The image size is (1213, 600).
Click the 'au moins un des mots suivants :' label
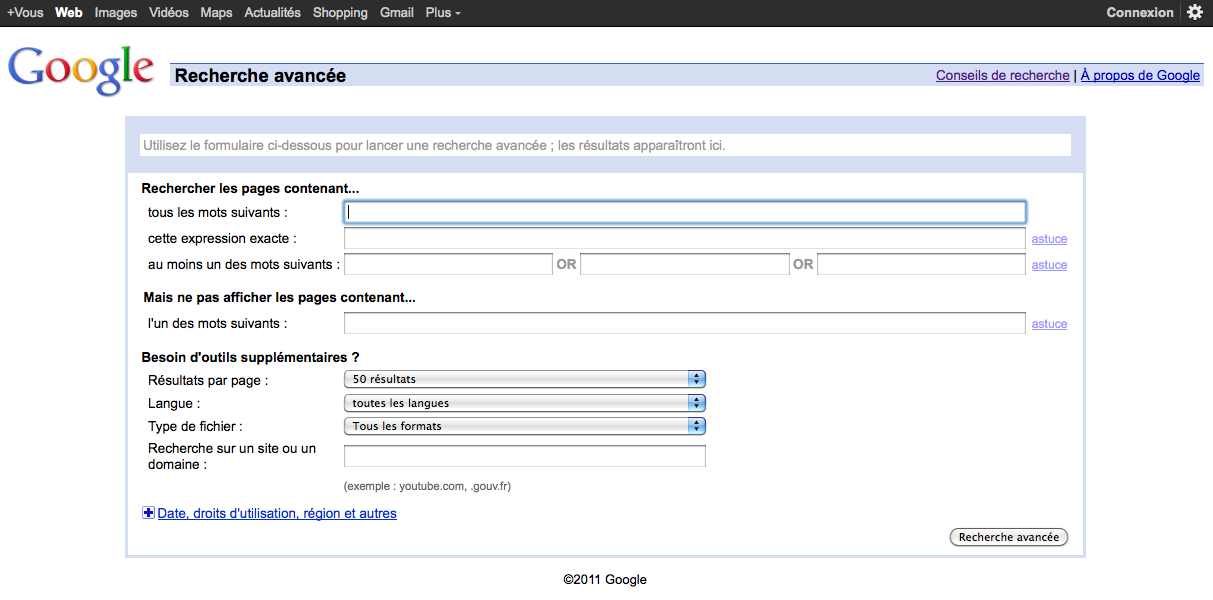click(x=244, y=265)
